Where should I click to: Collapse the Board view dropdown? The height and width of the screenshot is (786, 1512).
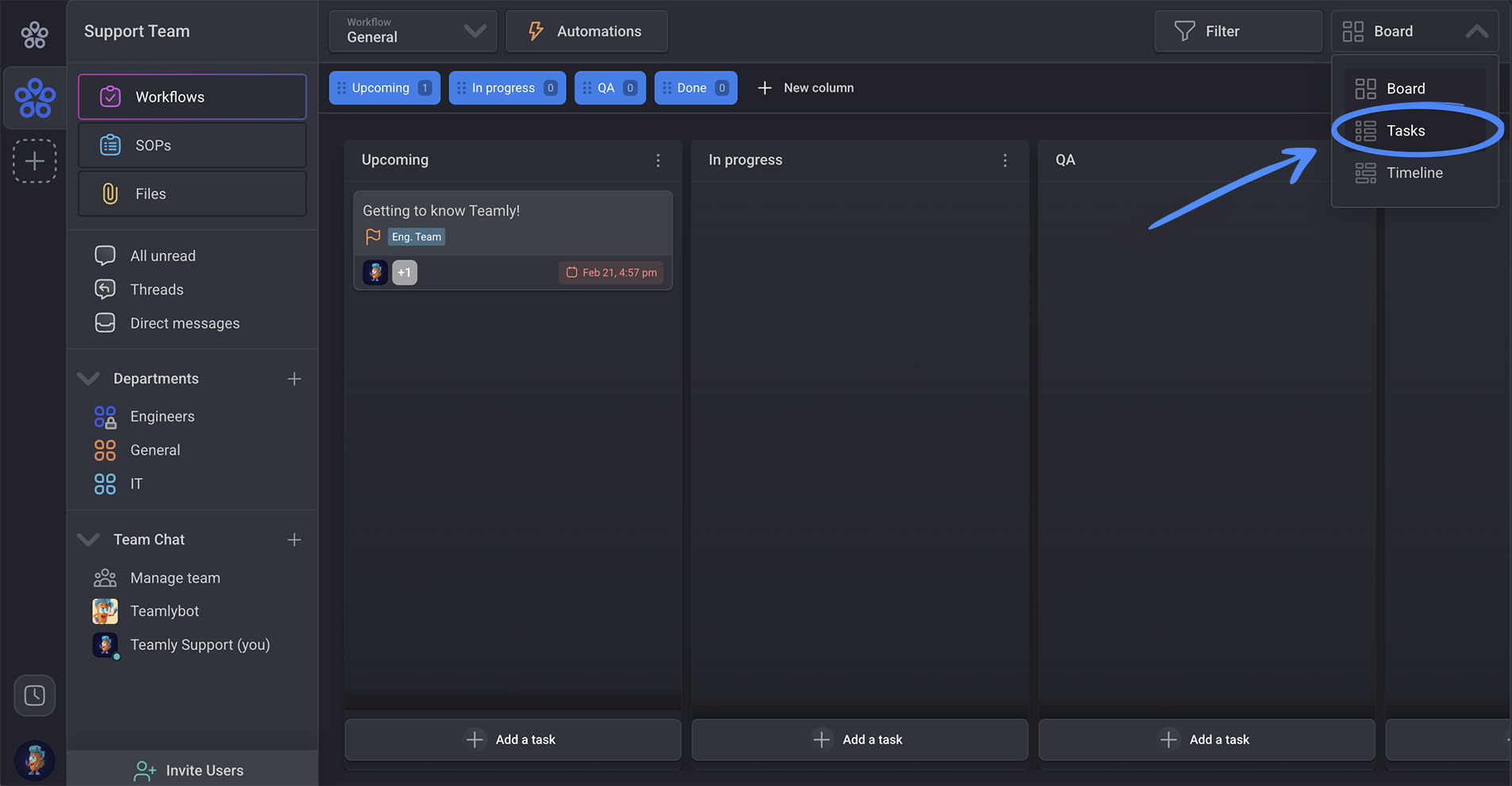pyautogui.click(x=1414, y=31)
